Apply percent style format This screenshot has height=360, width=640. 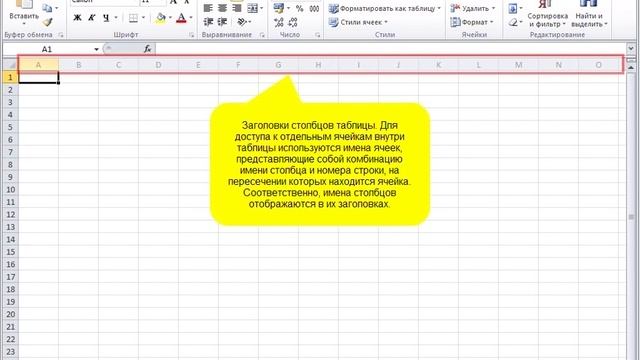pos(300,8)
